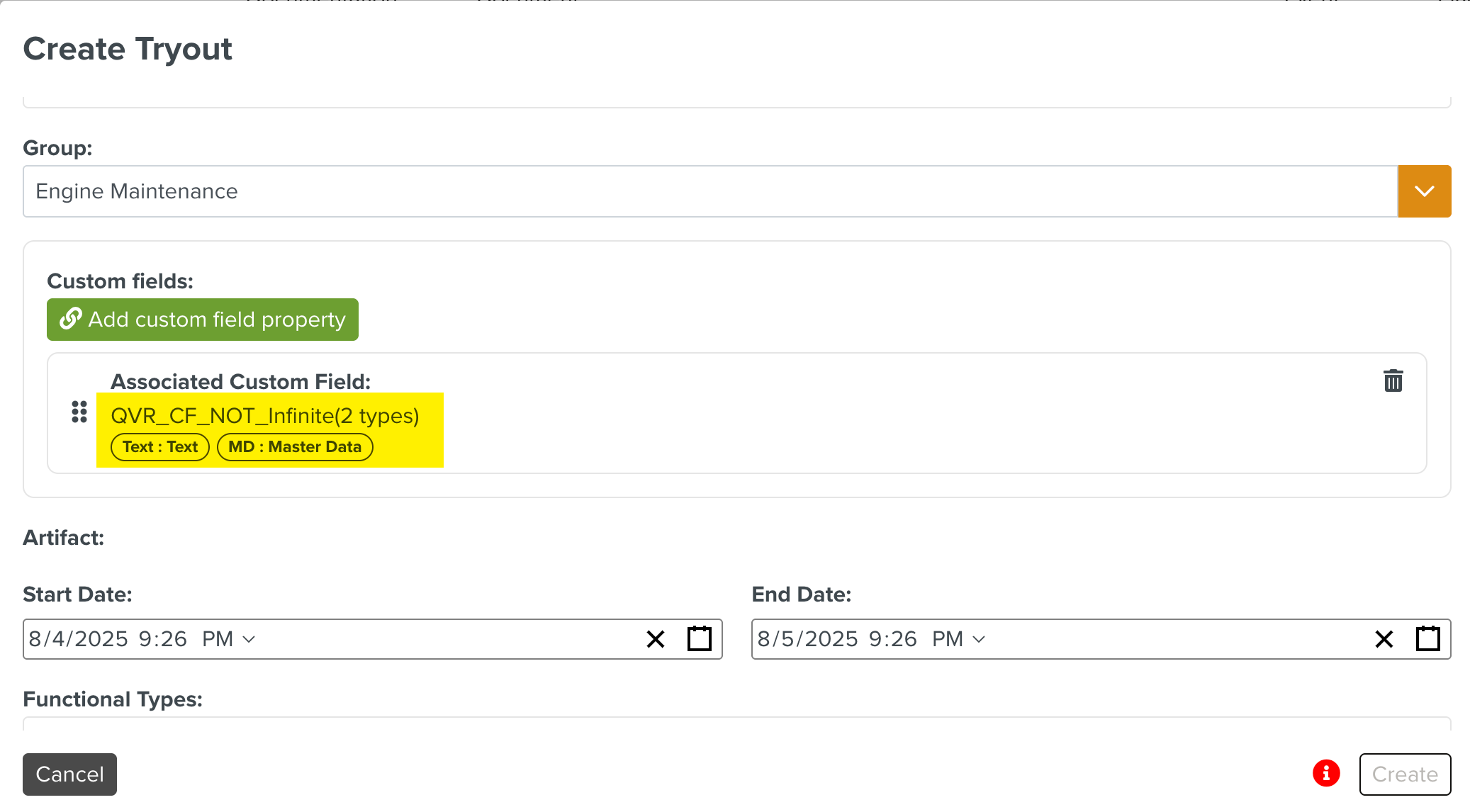
Task: Click the QVR_CF_NOT_Infinite custom field name
Action: point(264,416)
